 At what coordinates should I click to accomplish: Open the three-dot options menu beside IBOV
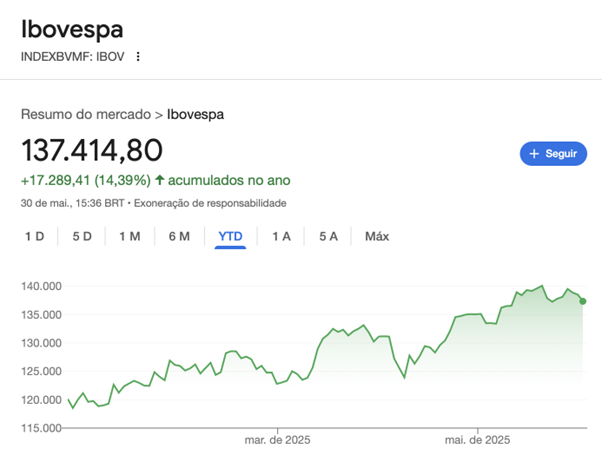pos(138,57)
